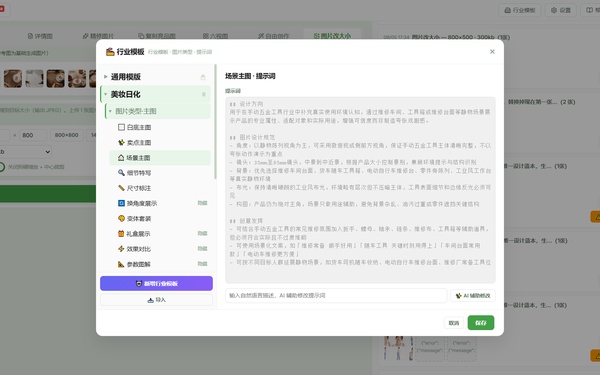The width and height of the screenshot is (600, 375).
Task: Cancel the dialog with 取消
Action: click(454, 323)
